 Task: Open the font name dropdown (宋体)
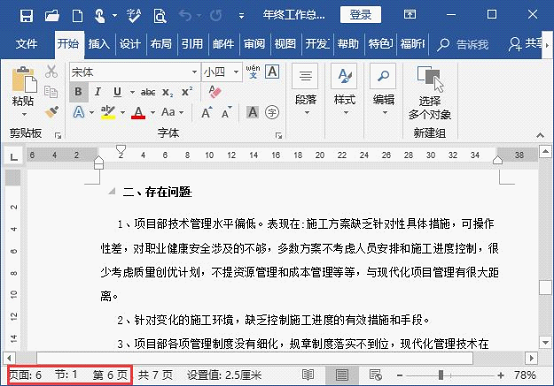[x=194, y=72]
